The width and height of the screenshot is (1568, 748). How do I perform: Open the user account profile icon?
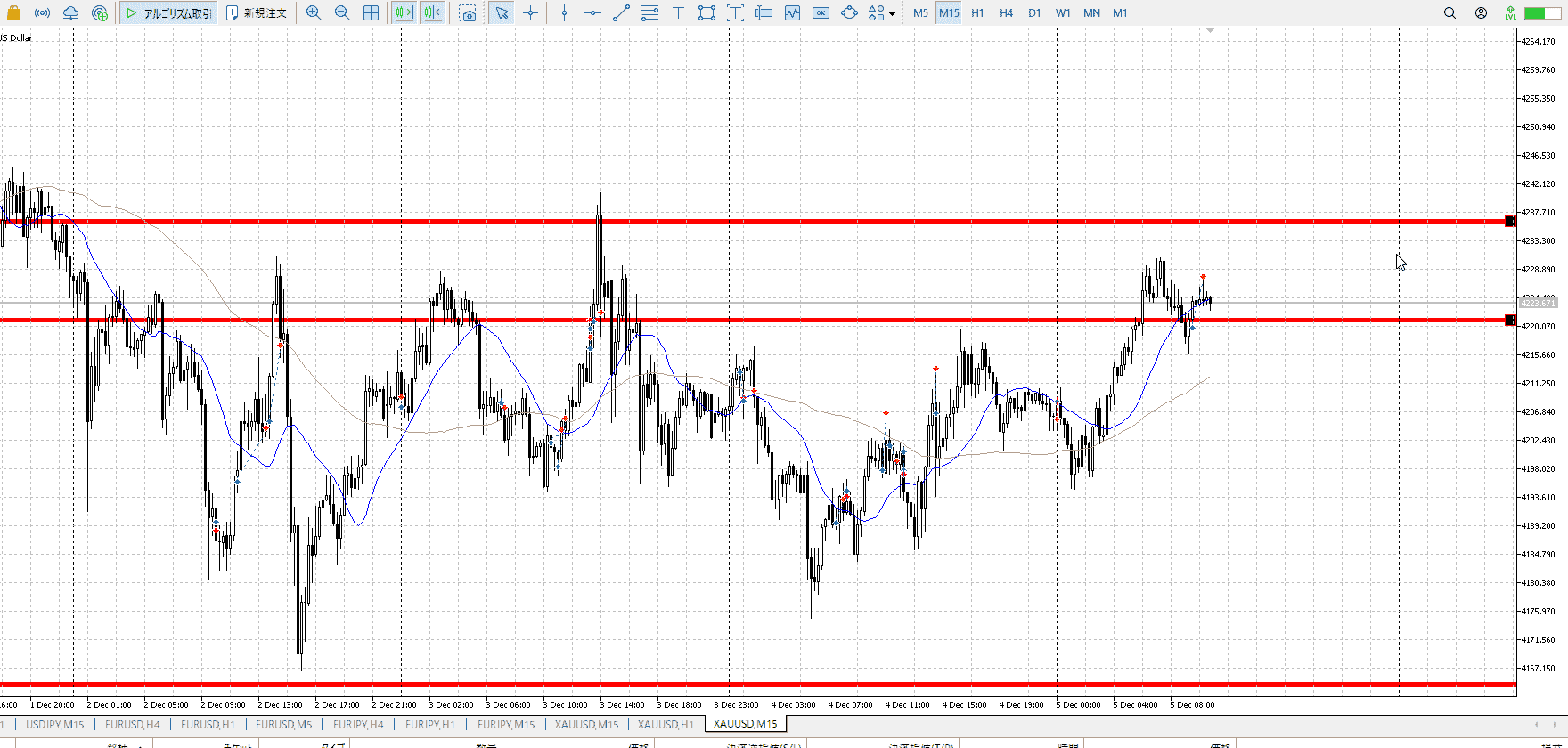tap(1481, 13)
